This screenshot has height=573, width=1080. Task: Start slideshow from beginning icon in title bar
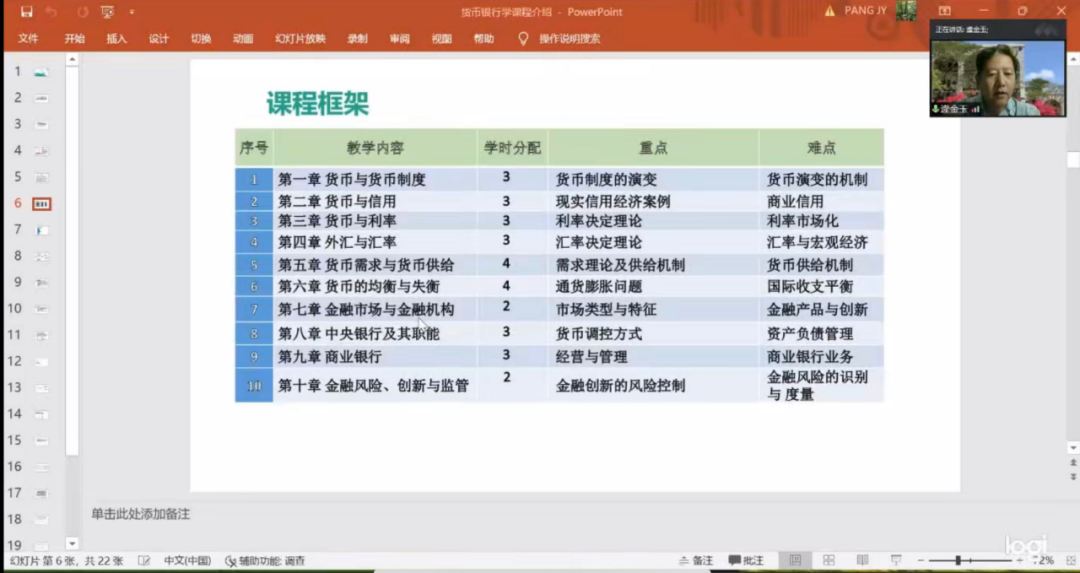(107, 12)
